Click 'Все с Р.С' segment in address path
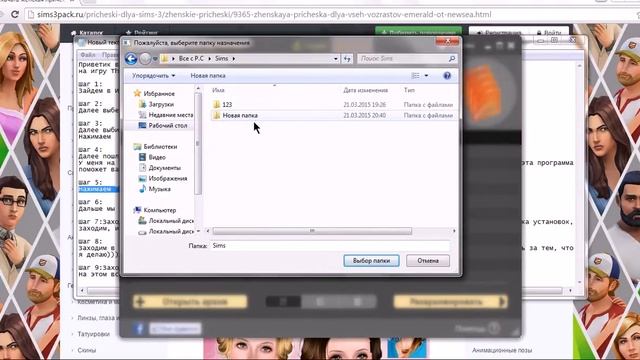The image size is (640, 360). (x=191, y=59)
